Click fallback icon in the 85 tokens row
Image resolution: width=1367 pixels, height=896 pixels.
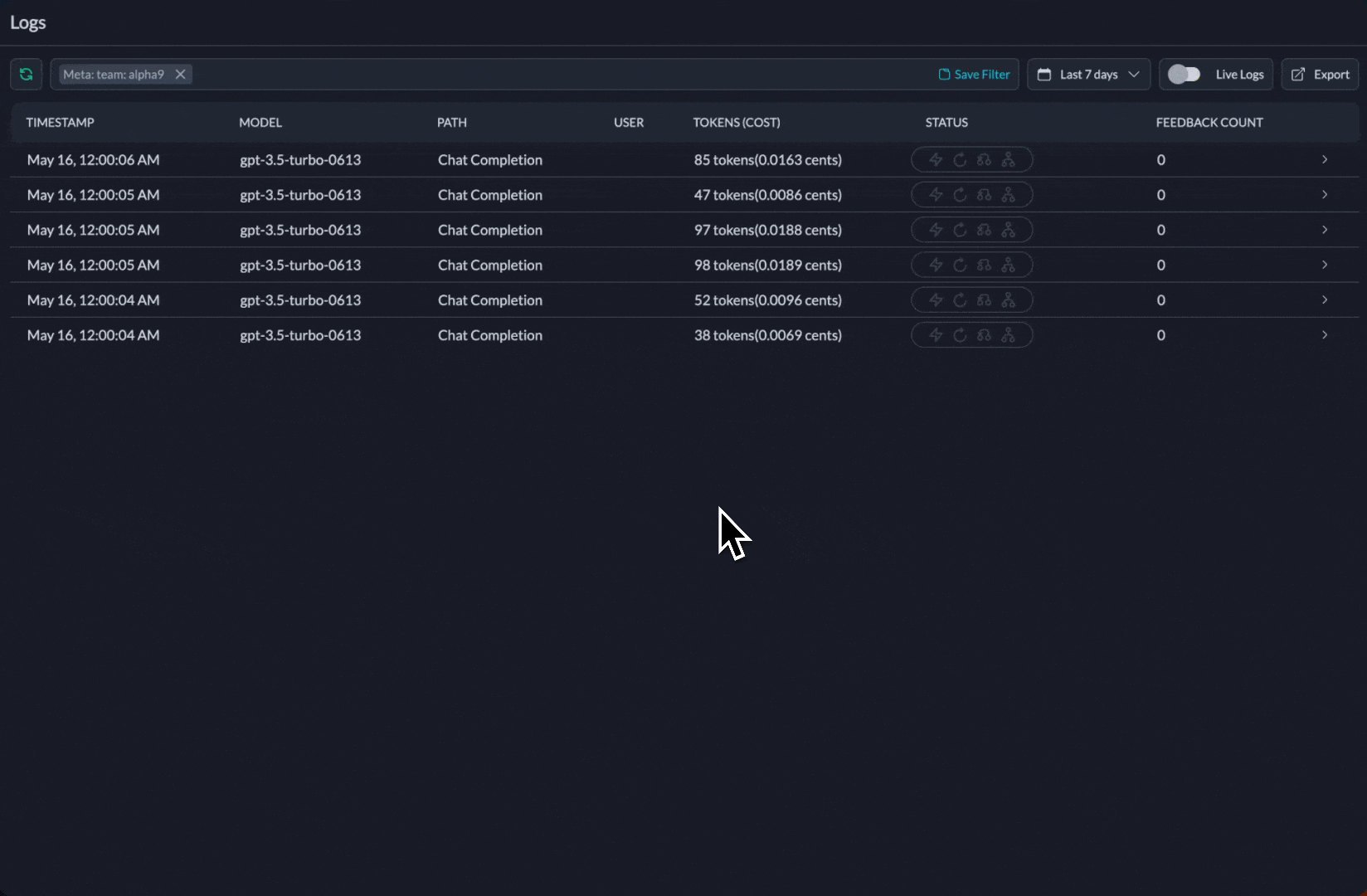coord(984,159)
